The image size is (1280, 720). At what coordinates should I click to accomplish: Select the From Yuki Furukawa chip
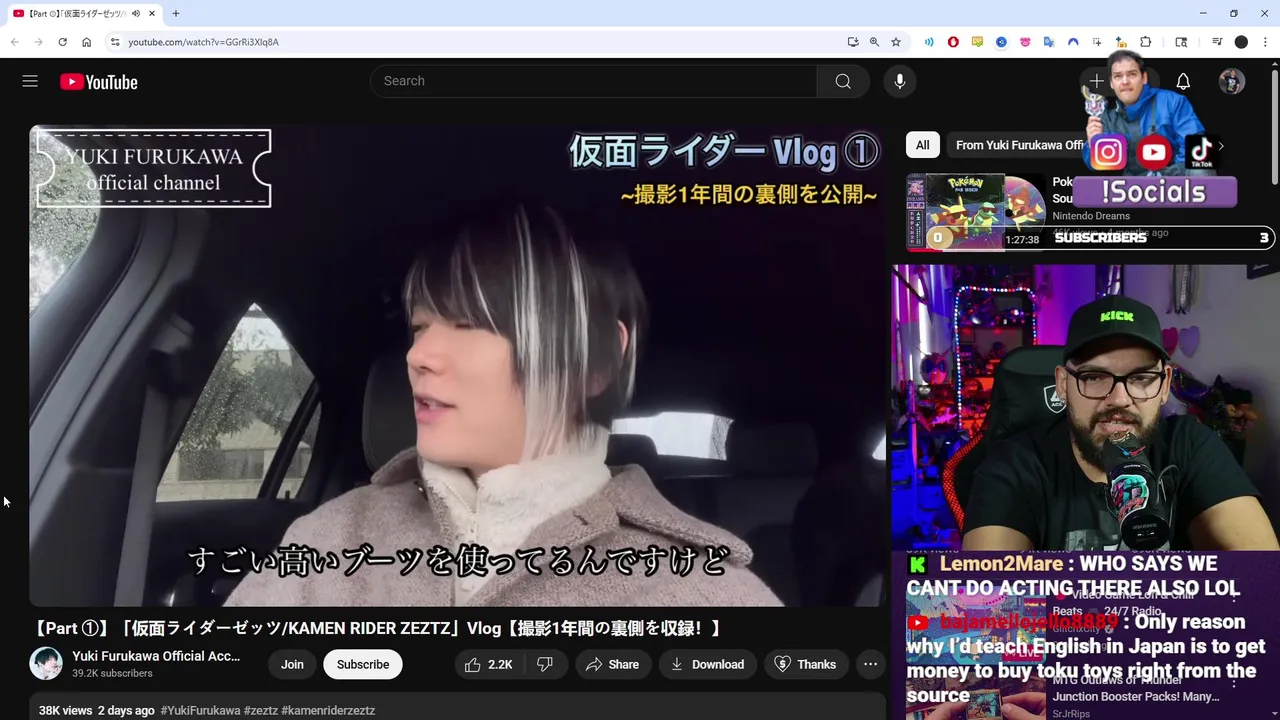(x=1020, y=145)
